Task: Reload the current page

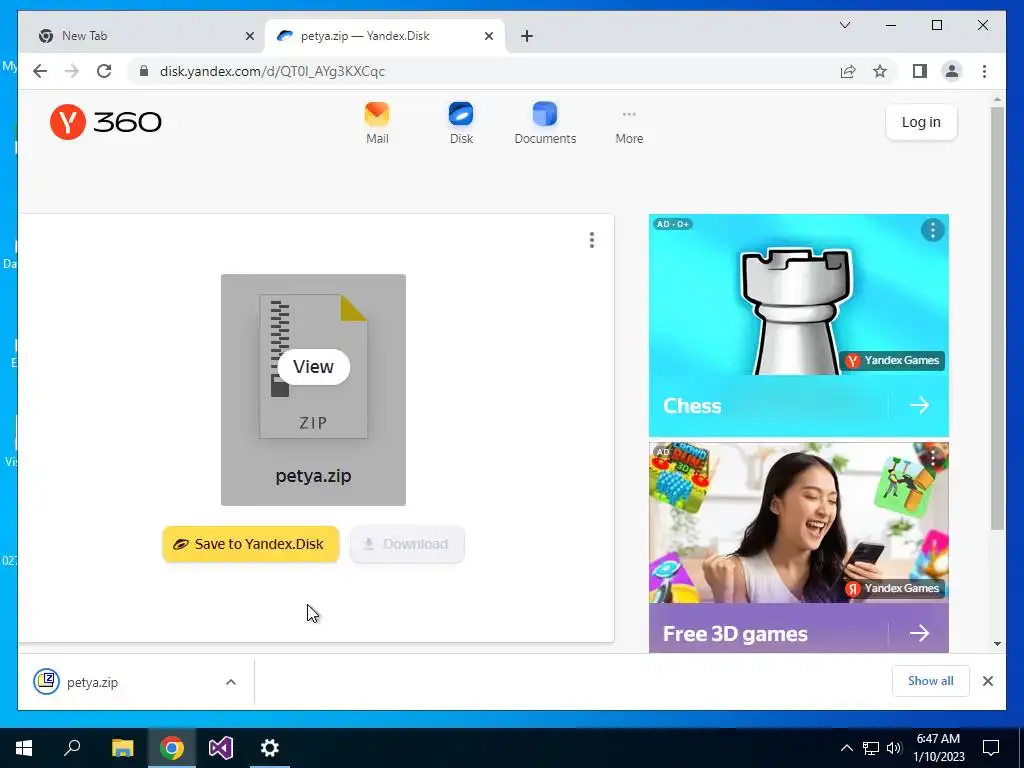Action: [104, 71]
